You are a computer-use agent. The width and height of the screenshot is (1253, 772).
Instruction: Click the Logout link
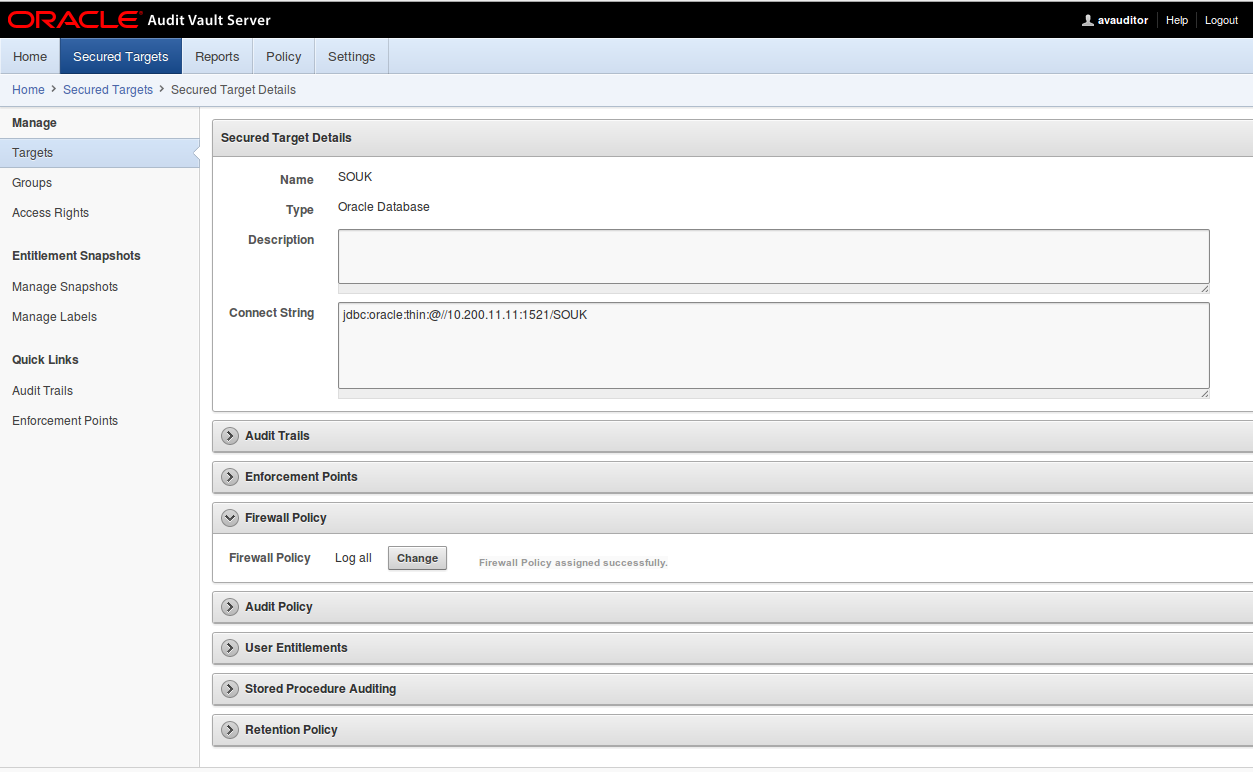click(1221, 20)
